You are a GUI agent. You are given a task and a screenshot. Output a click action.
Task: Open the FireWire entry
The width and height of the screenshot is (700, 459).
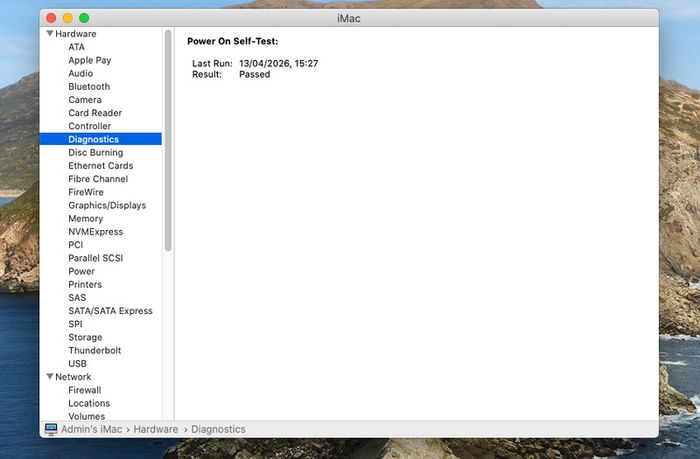(86, 192)
